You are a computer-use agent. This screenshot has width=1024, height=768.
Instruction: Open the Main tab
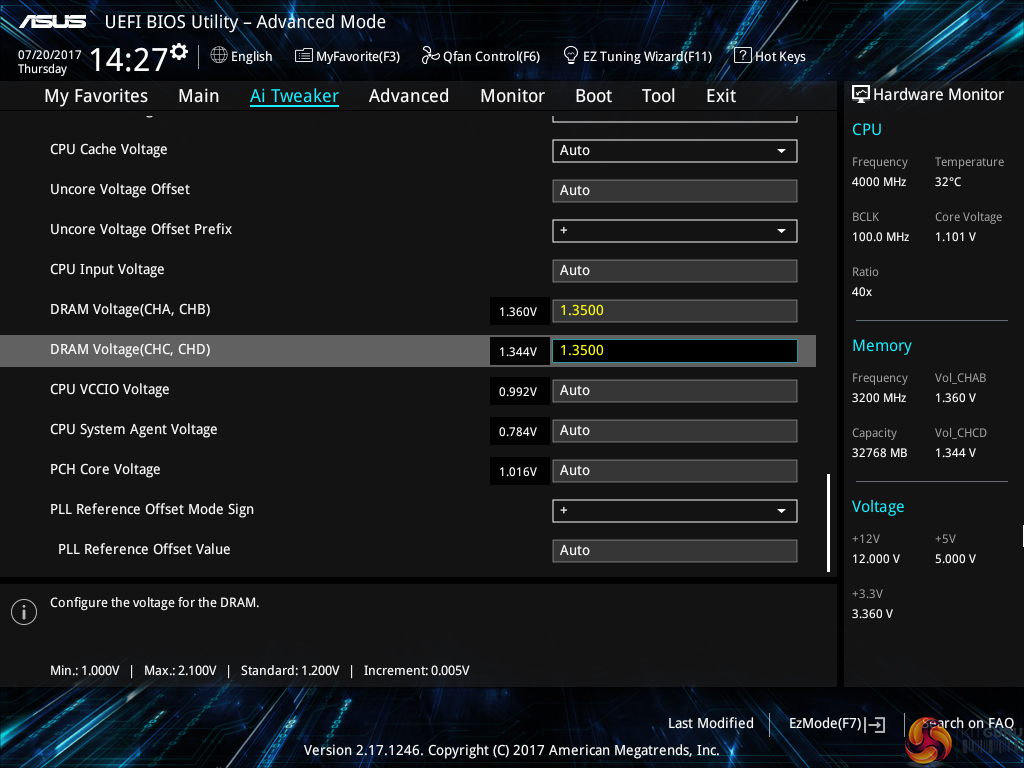199,96
